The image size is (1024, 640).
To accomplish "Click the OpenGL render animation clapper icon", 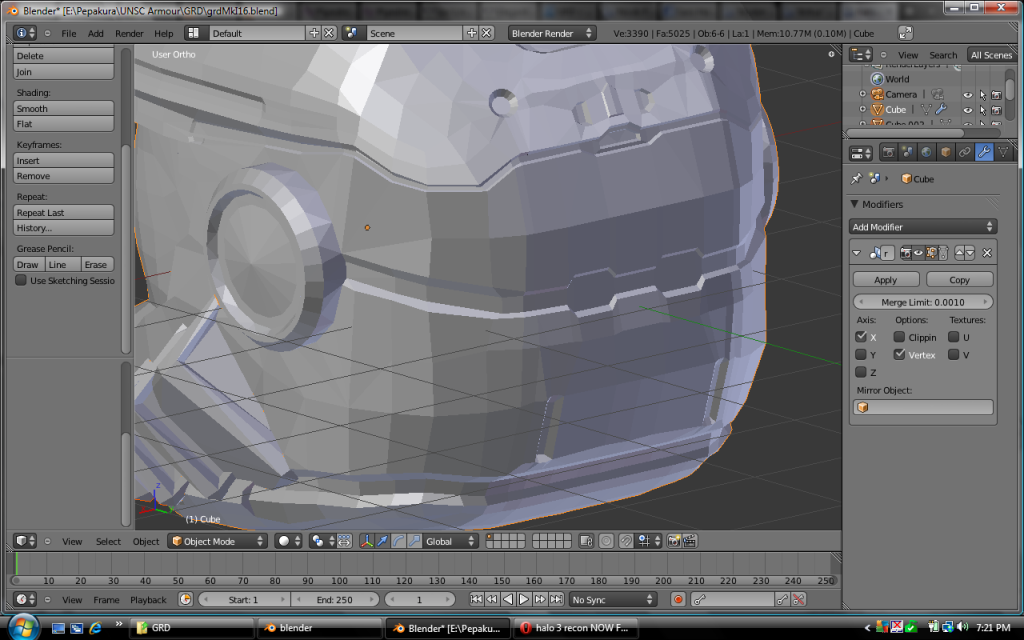I will pos(690,541).
